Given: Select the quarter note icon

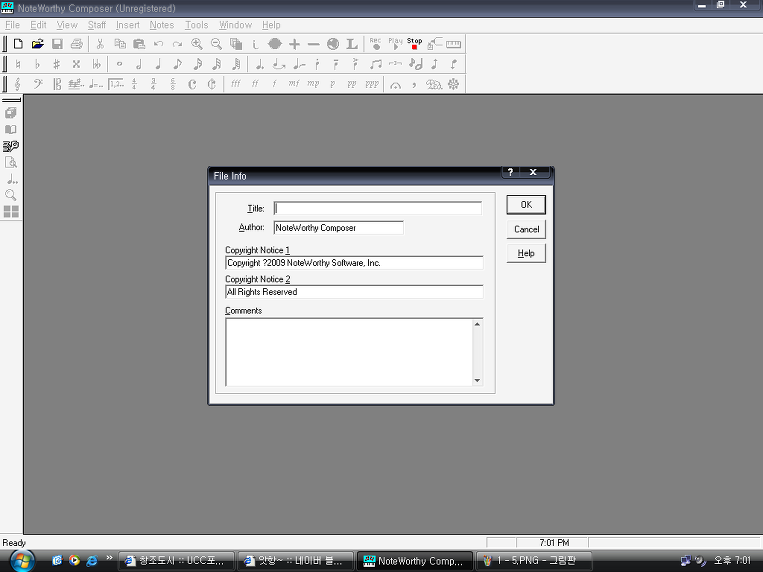Looking at the screenshot, I should click(158, 64).
